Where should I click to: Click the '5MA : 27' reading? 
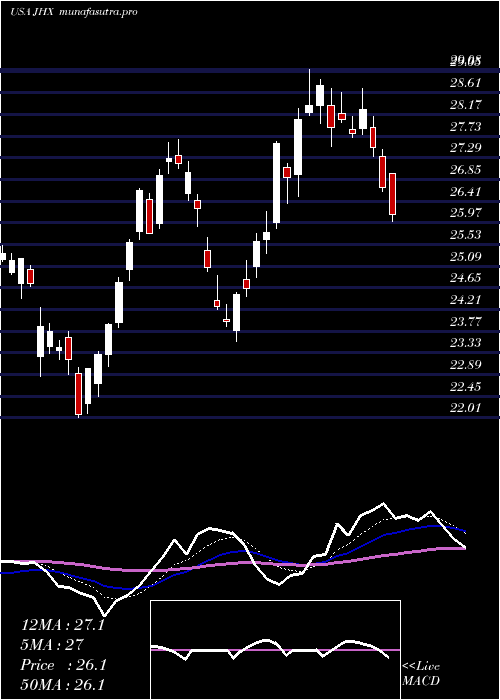[52, 645]
